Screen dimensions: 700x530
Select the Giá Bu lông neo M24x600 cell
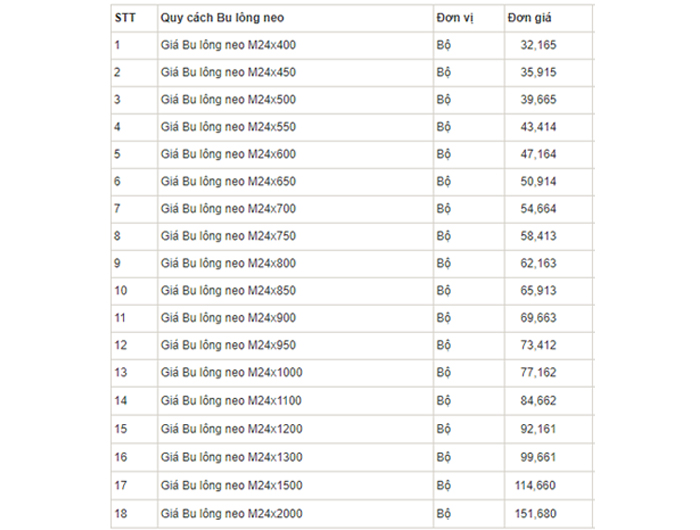pos(228,153)
